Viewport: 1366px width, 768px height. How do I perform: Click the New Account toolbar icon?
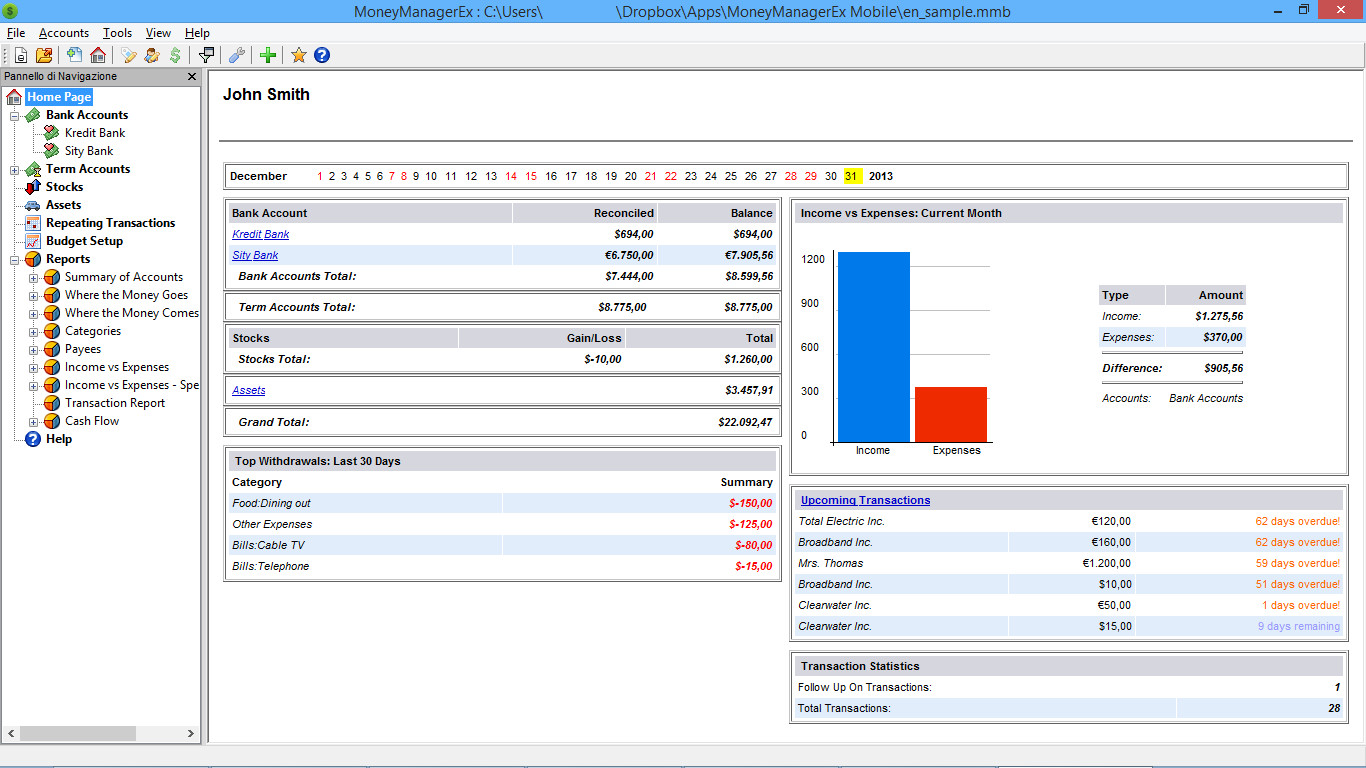[x=75, y=55]
